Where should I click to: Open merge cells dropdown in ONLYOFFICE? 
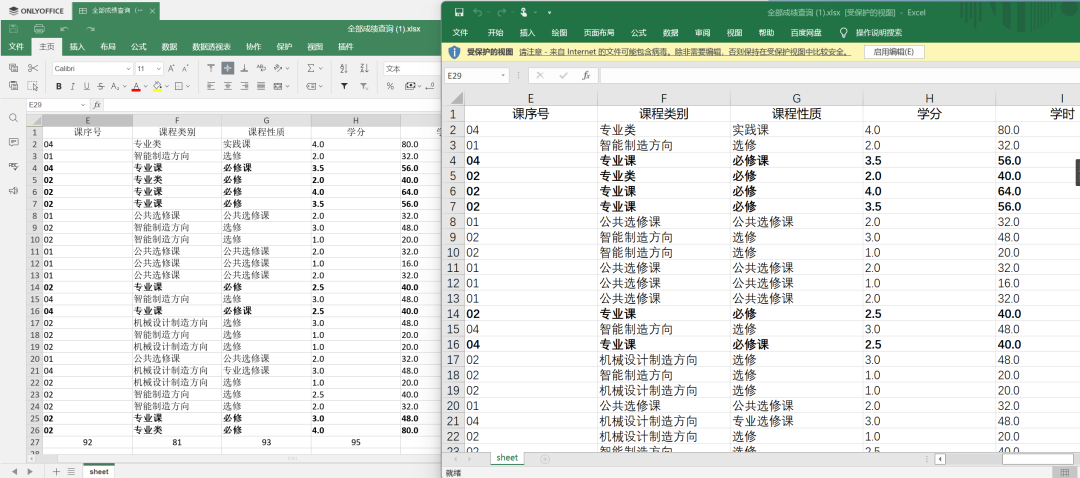tap(287, 86)
